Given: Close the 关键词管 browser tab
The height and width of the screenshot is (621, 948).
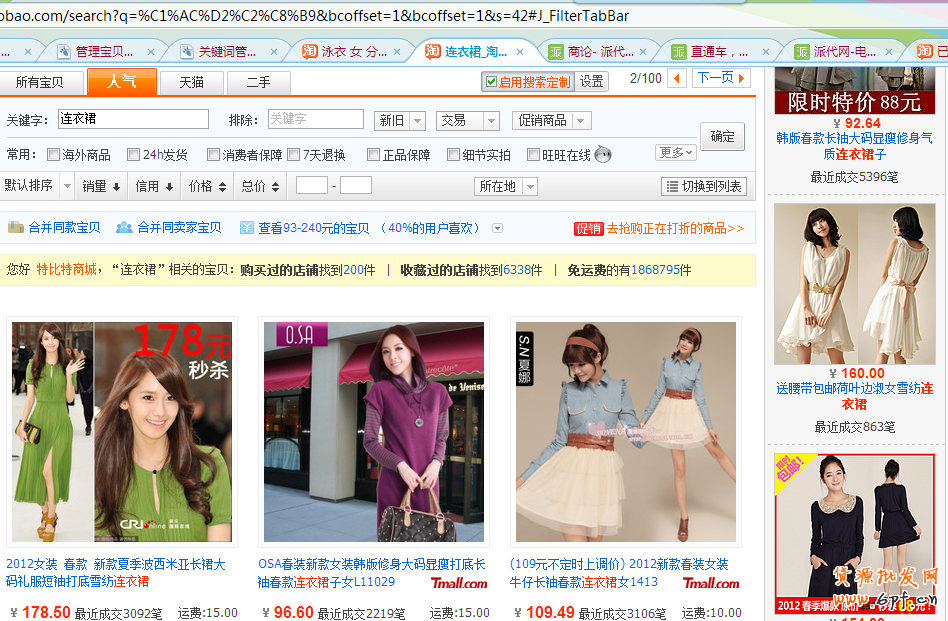Looking at the screenshot, I should coord(274,52).
